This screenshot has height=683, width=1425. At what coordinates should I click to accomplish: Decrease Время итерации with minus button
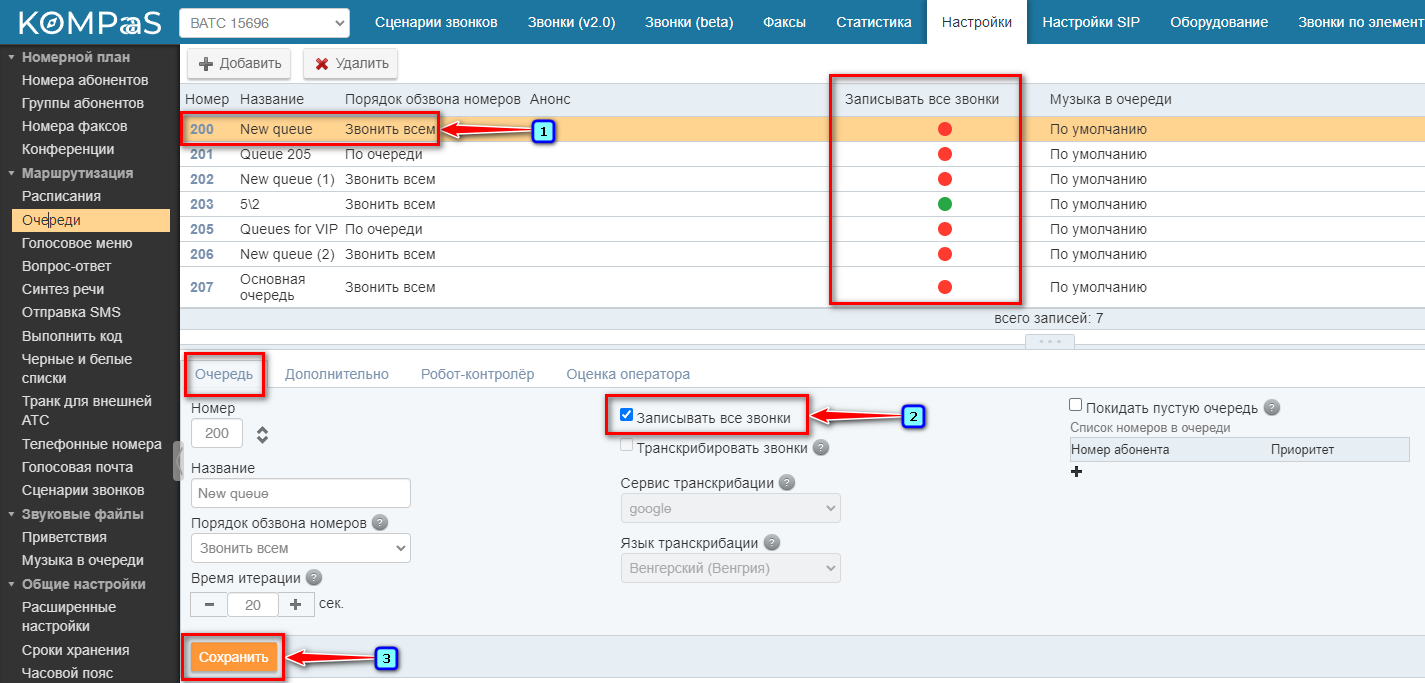[x=209, y=604]
